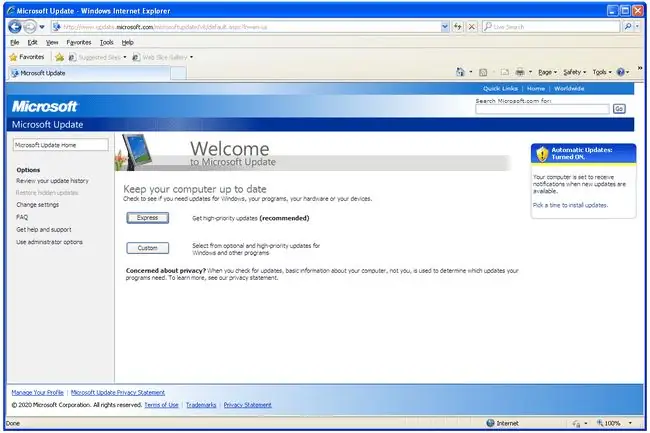Click the Home page icon in command bar

[460, 72]
